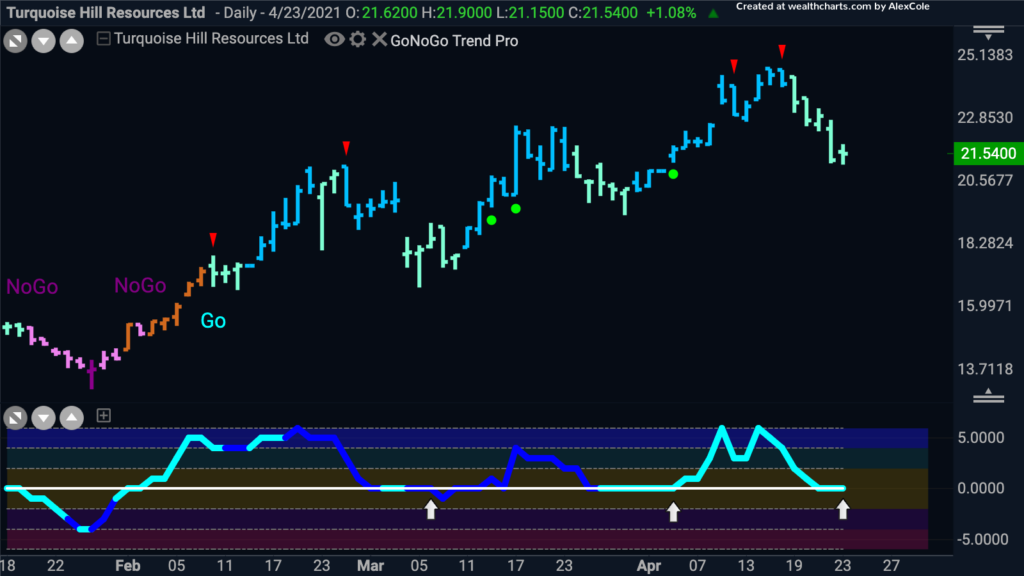Click the low value L:21.1500

[530, 12]
